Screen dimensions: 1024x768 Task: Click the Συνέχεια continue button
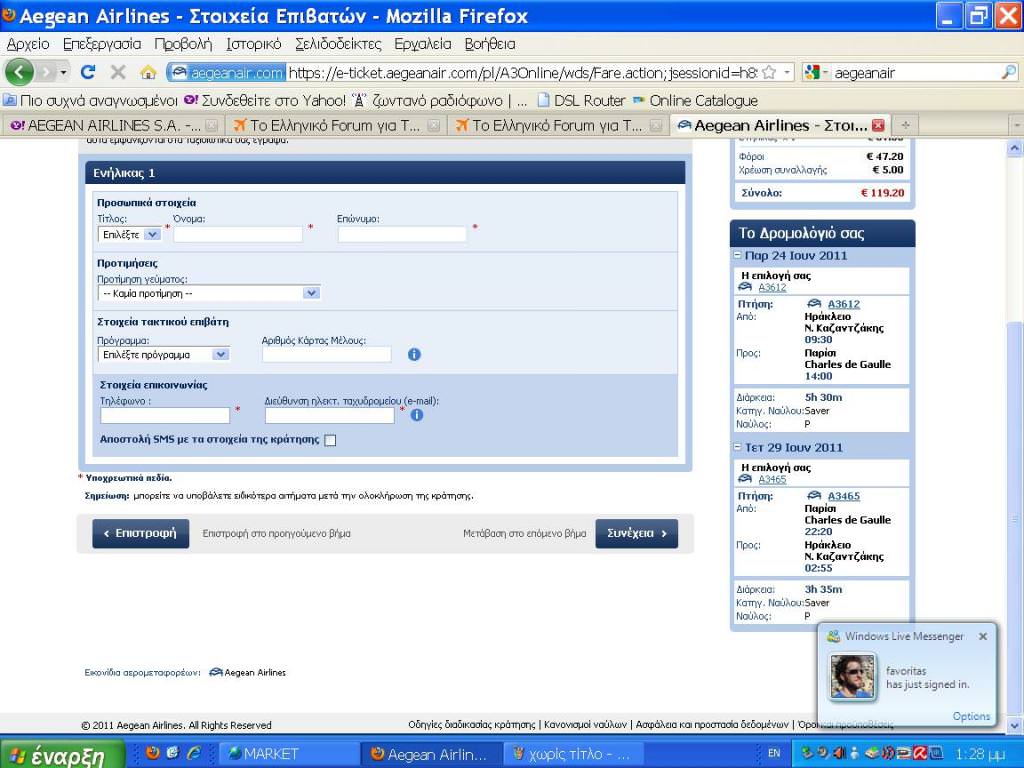[x=637, y=533]
